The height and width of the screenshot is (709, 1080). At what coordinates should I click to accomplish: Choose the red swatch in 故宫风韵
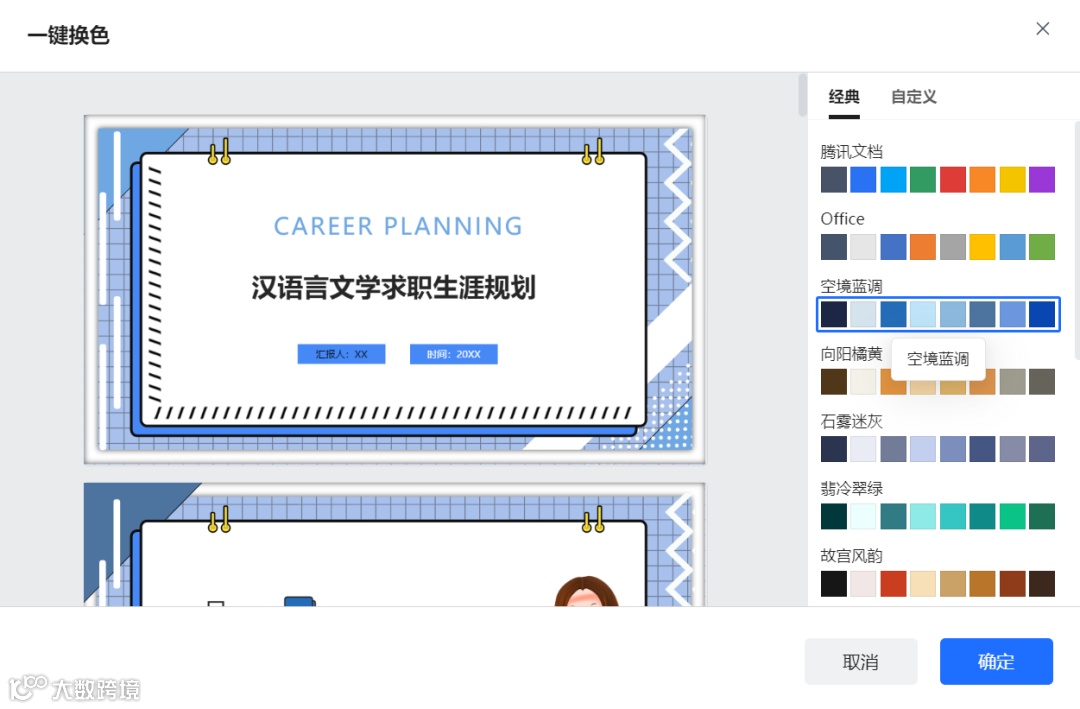point(893,584)
